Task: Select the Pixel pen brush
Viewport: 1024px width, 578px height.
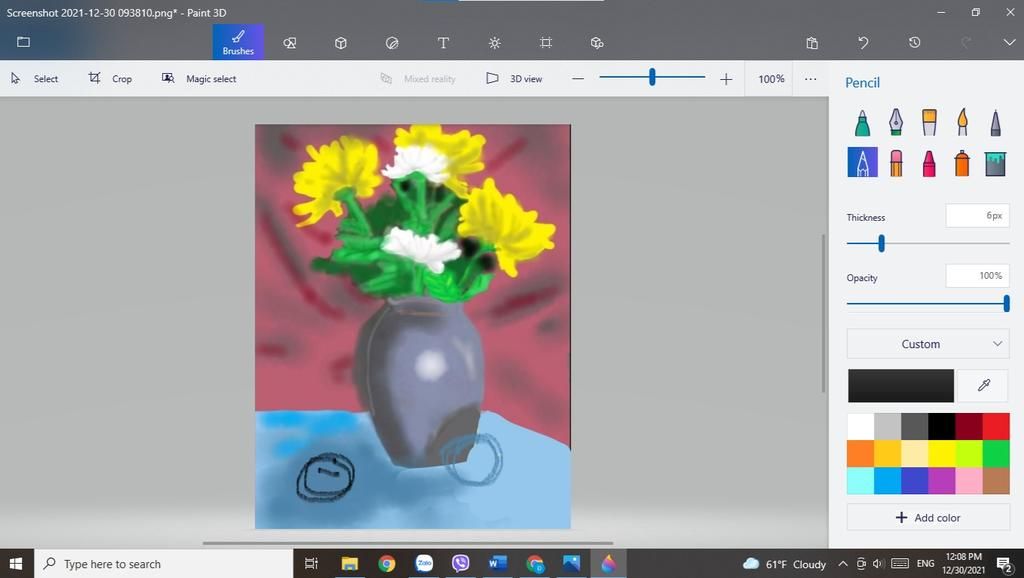Action: pyautogui.click(x=995, y=122)
